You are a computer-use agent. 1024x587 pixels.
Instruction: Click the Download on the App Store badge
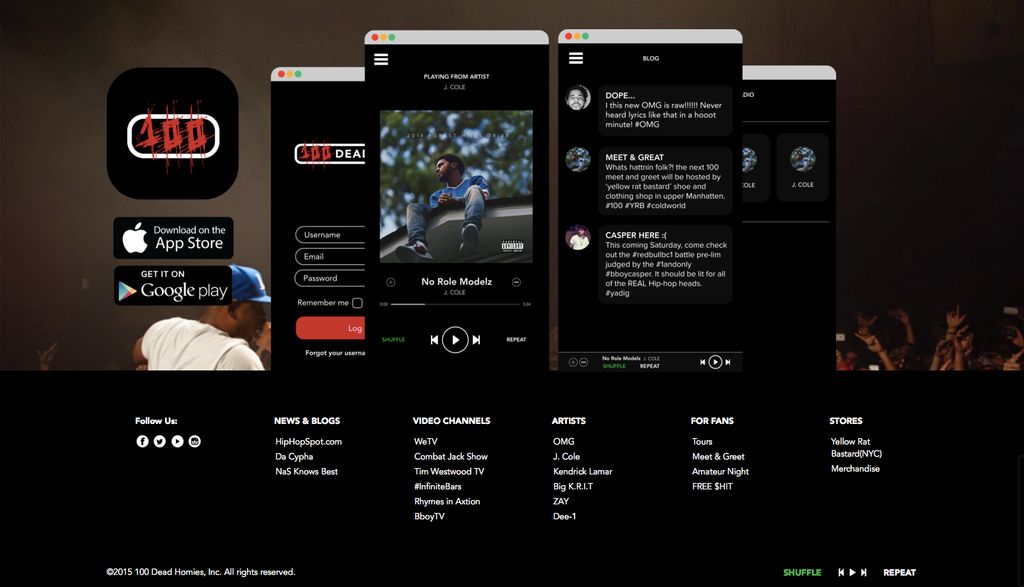172,238
